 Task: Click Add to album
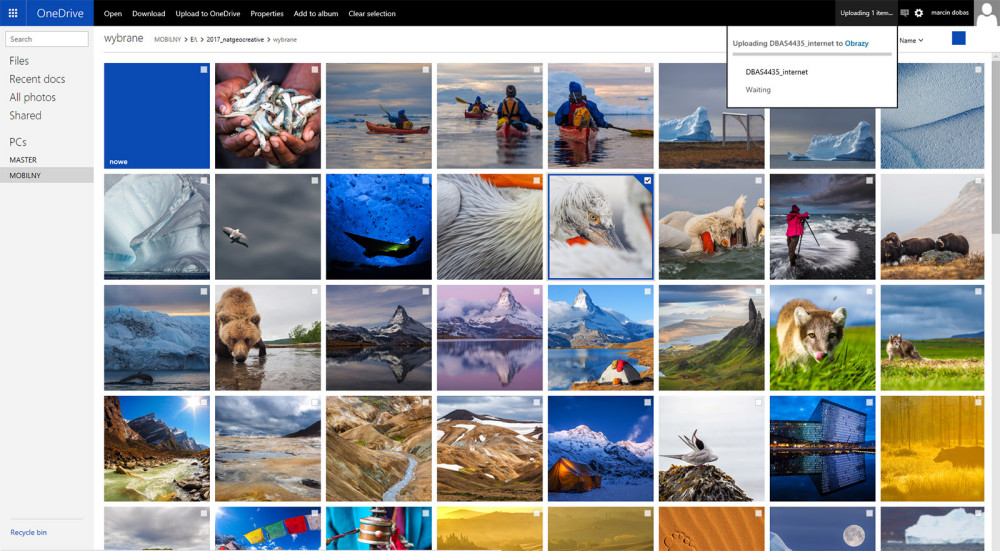click(x=316, y=13)
